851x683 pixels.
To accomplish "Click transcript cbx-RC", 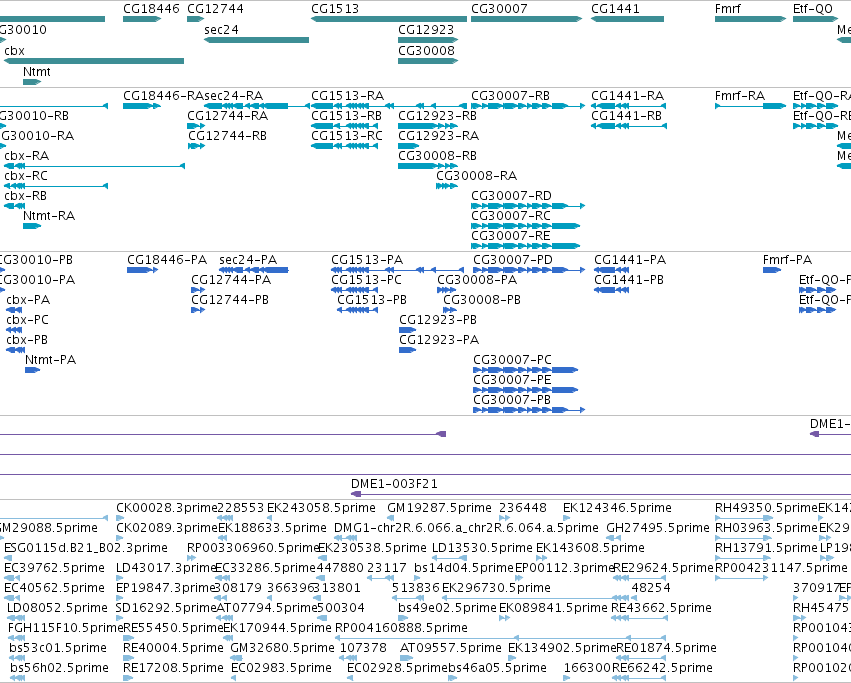I will click(55, 186).
